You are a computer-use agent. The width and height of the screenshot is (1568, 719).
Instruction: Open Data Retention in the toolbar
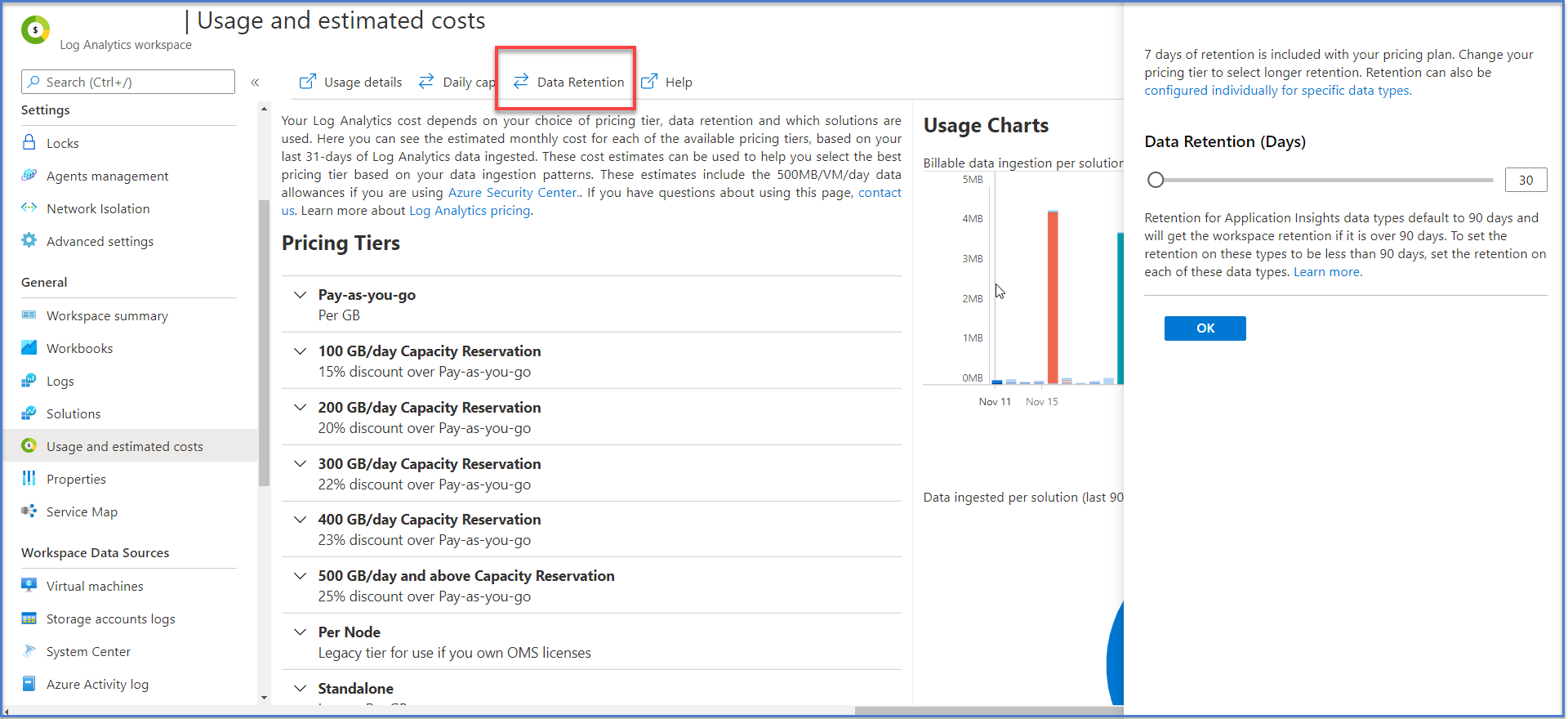[x=568, y=82]
